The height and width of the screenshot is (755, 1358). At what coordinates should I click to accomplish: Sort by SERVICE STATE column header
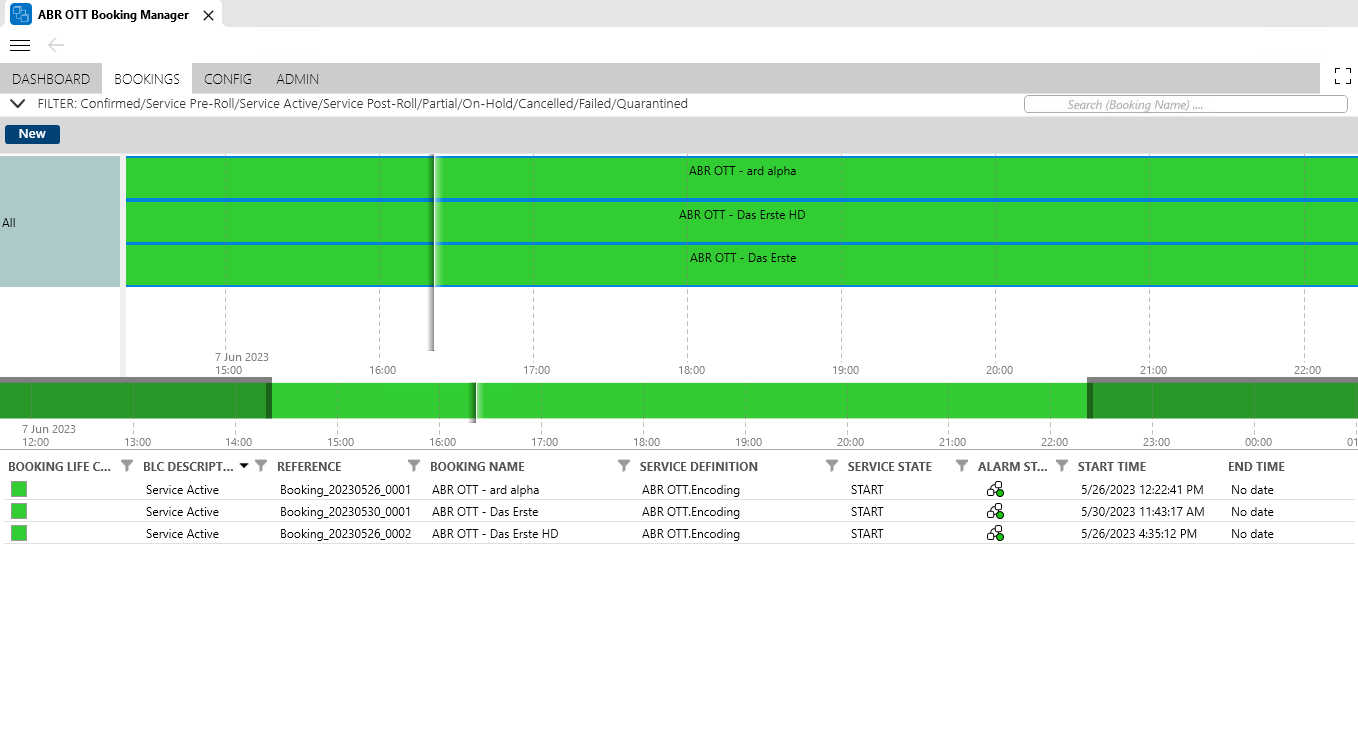890,466
